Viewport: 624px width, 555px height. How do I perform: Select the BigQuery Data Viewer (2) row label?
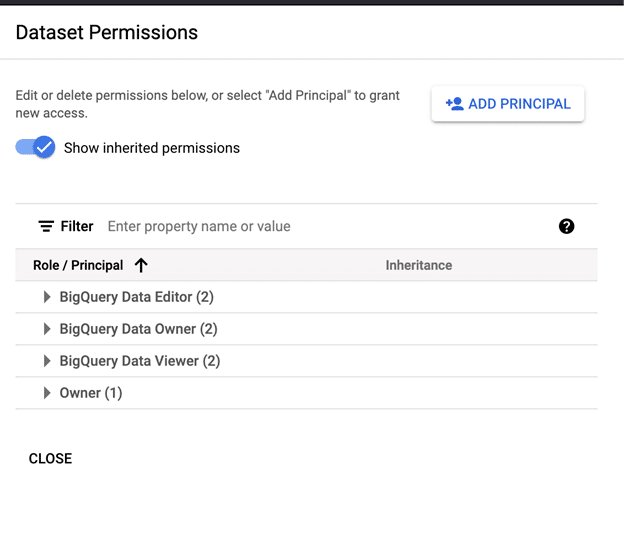click(x=140, y=361)
